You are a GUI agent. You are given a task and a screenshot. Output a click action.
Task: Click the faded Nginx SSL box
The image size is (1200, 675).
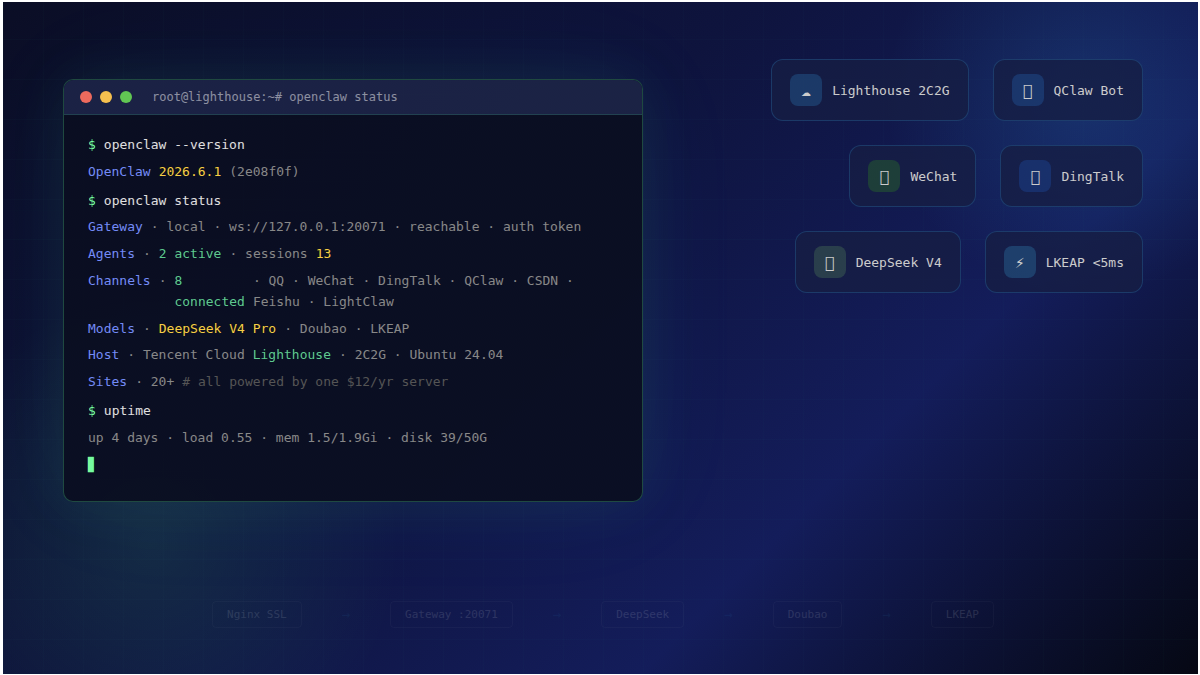257,614
